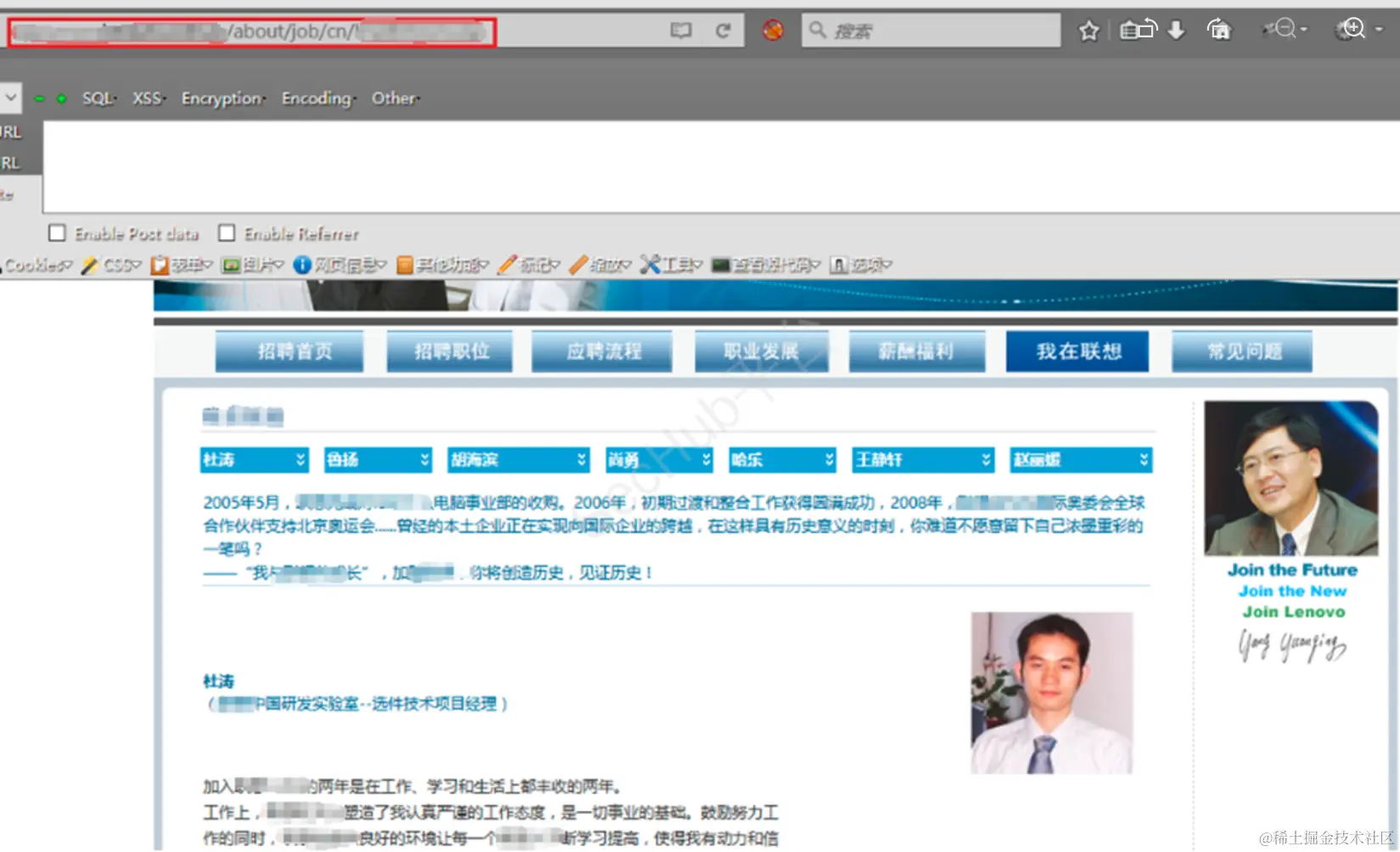Viewport: 1400px width, 852px height.
Task: Go to 职业发展 tab
Action: point(762,351)
